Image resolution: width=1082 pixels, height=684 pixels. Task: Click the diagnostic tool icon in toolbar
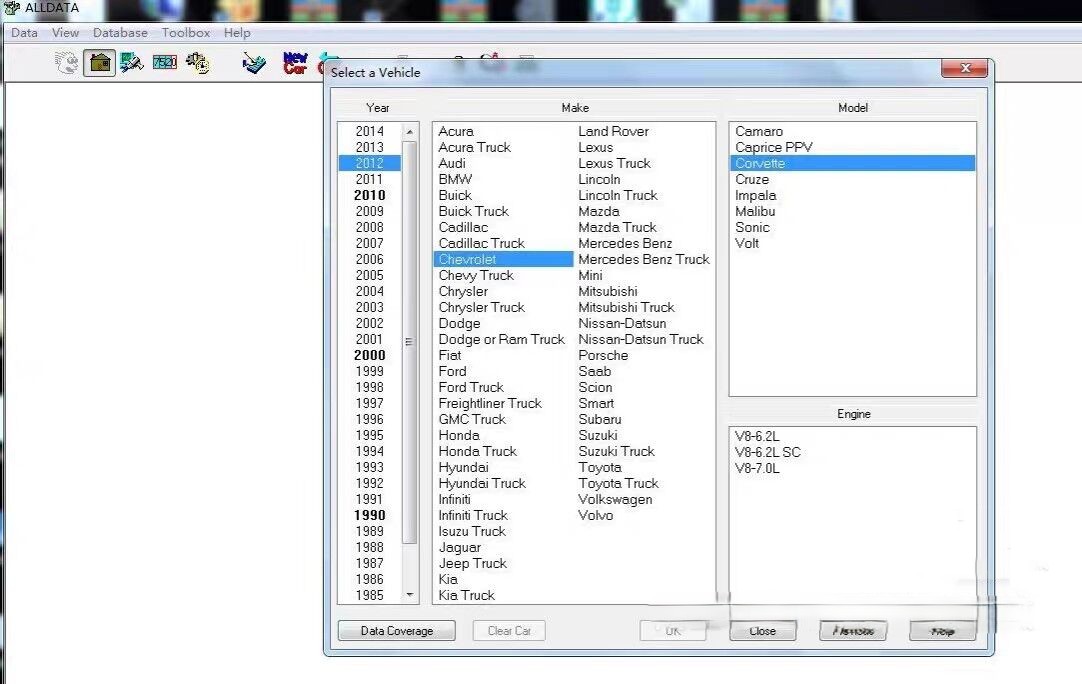[x=131, y=63]
